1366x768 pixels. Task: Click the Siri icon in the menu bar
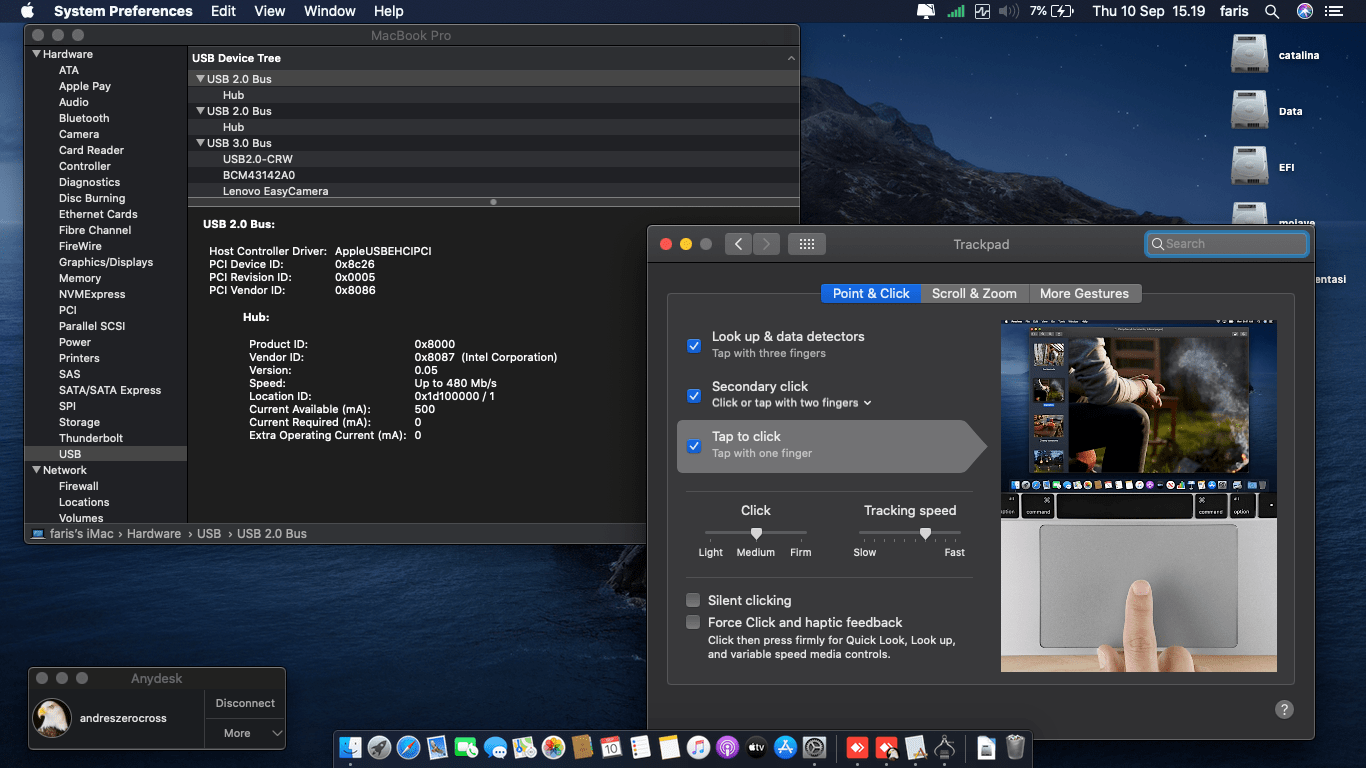[x=1304, y=11]
